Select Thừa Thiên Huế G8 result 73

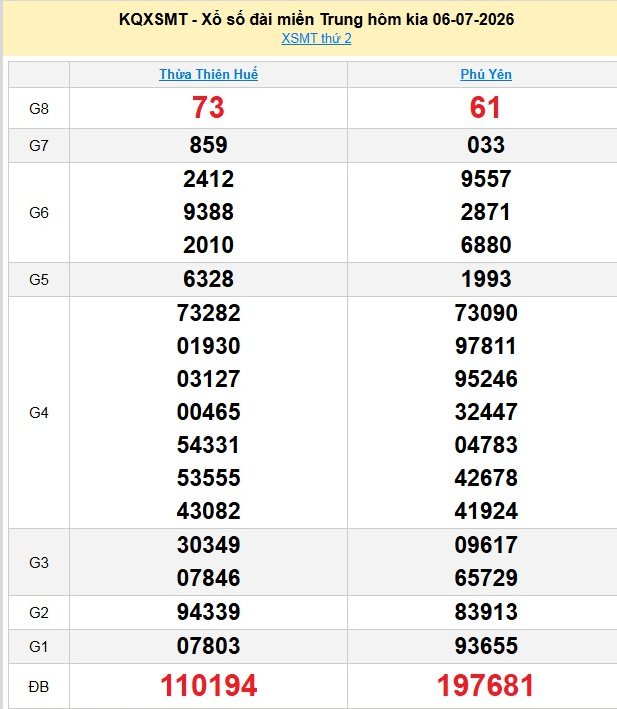click(208, 108)
